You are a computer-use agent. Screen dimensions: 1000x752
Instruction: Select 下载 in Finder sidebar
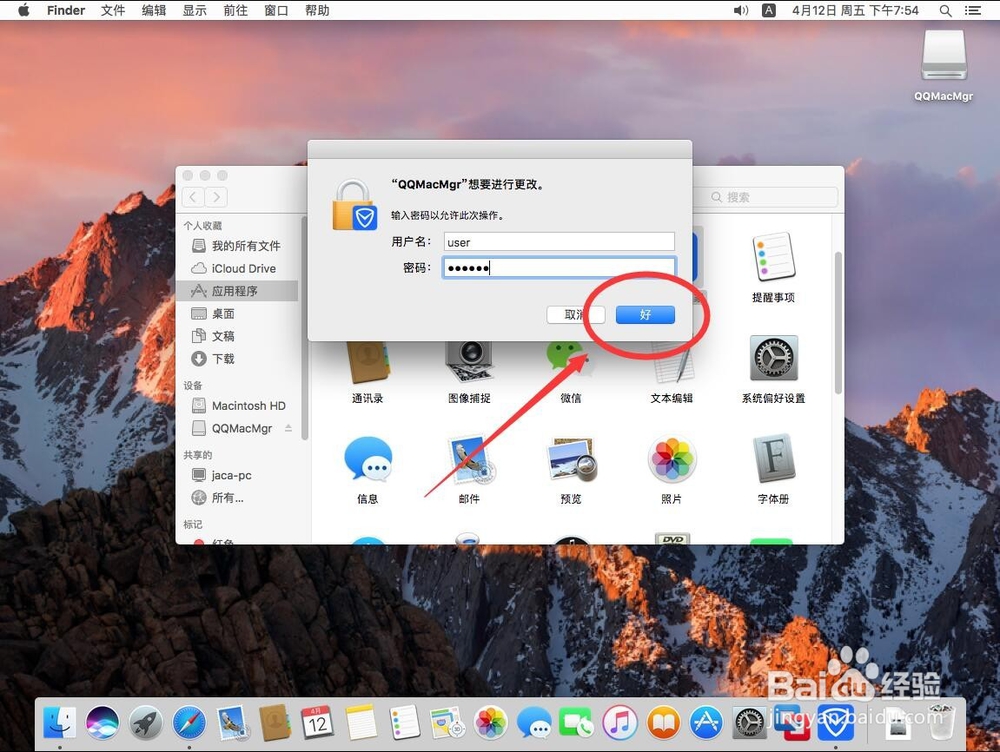[x=237, y=358]
